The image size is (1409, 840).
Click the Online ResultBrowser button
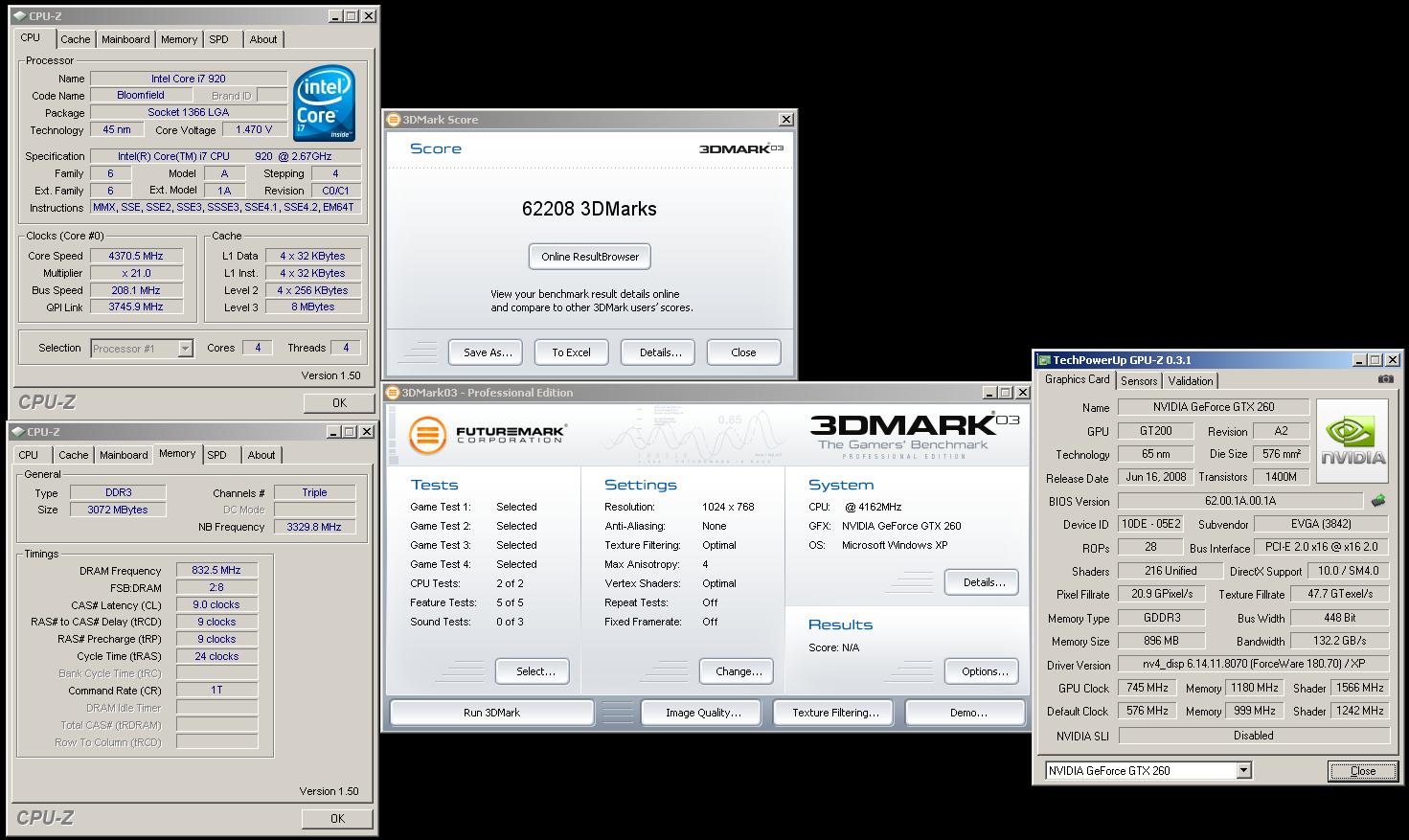(x=590, y=257)
